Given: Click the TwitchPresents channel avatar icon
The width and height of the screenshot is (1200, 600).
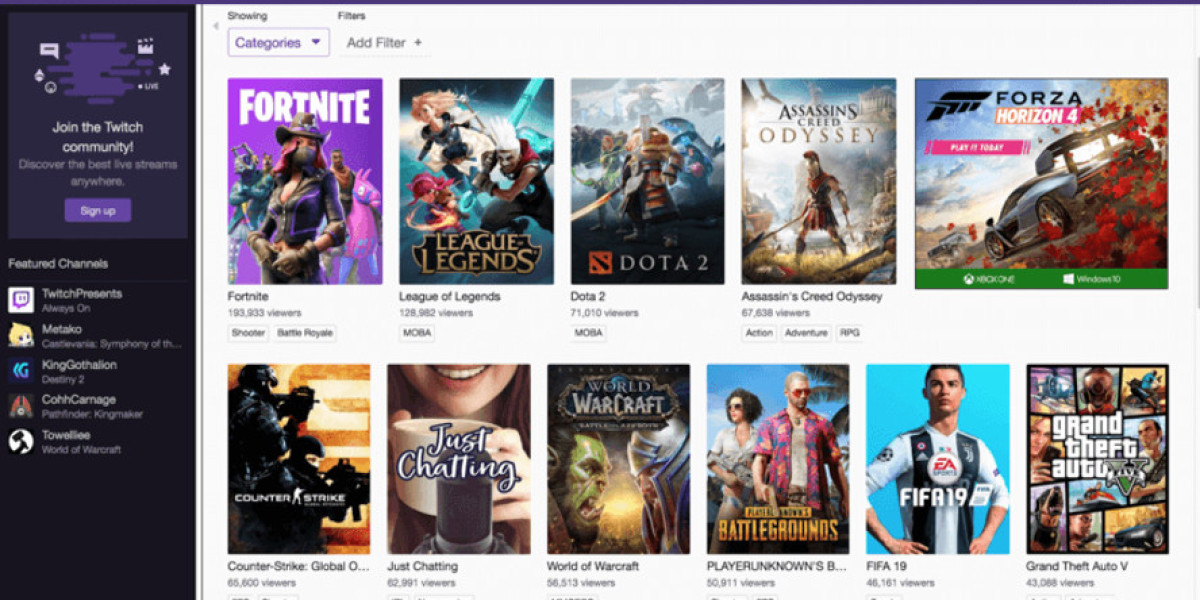Looking at the screenshot, I should [21, 300].
